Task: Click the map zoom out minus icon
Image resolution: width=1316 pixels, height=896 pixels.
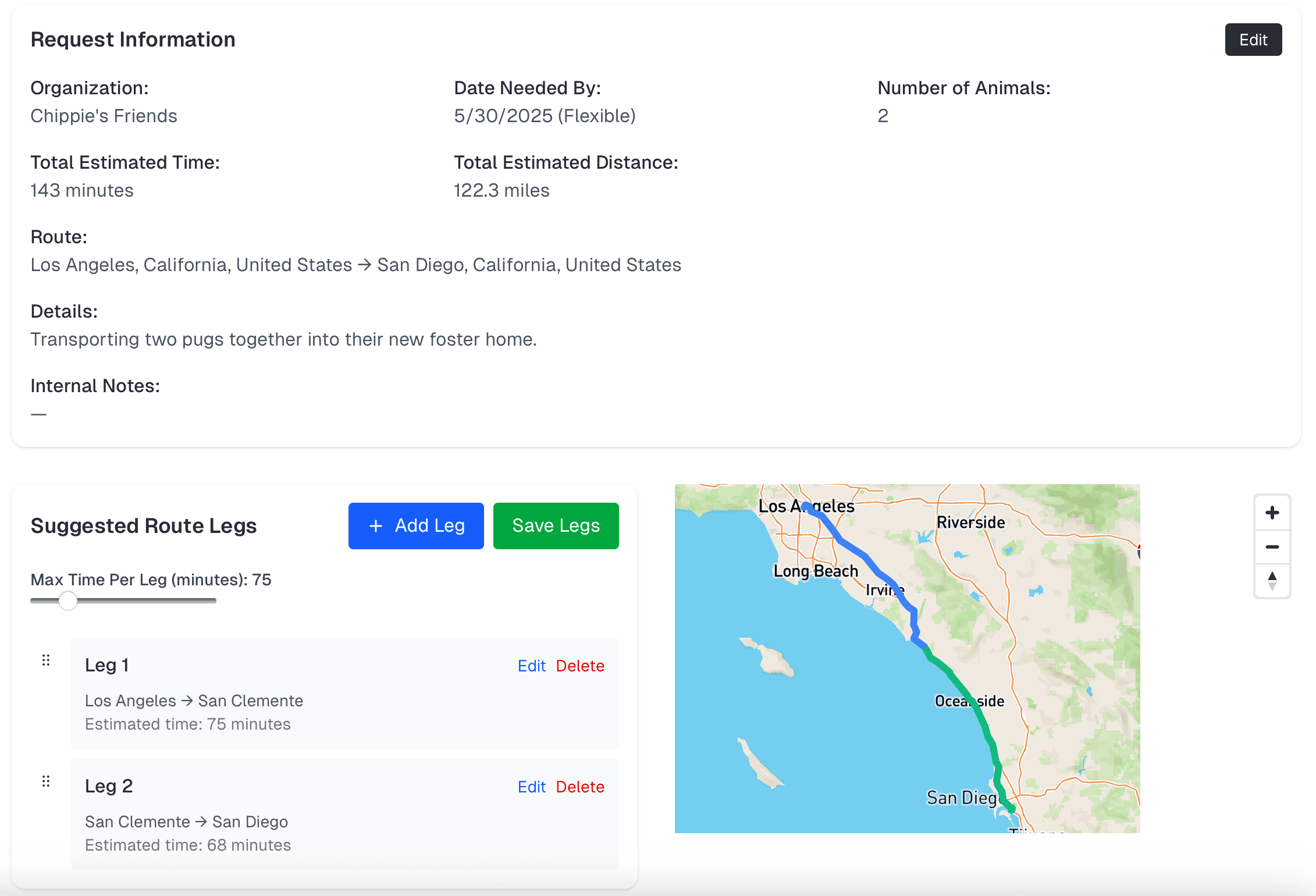Action: pyautogui.click(x=1272, y=547)
